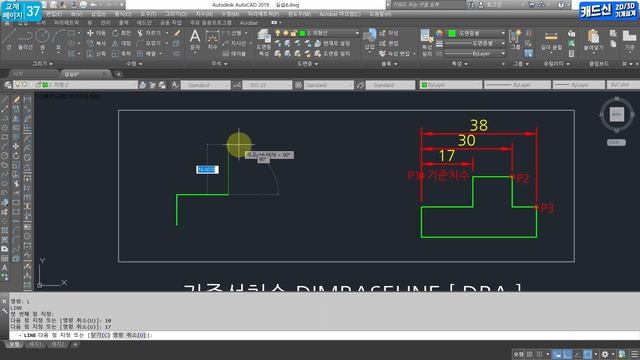Open the Paste (붙여넣기) clipboard tool

[593, 41]
